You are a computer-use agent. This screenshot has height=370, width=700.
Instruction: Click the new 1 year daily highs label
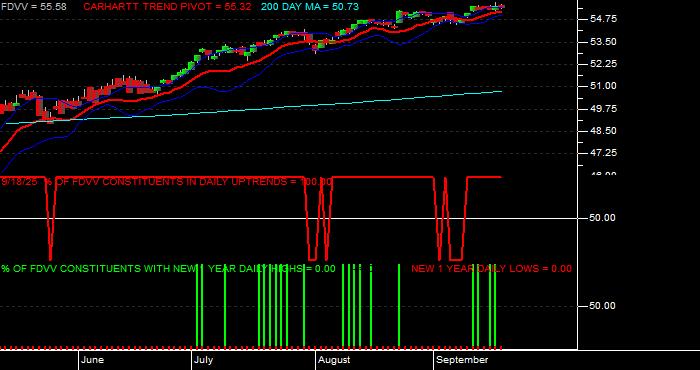point(168,269)
